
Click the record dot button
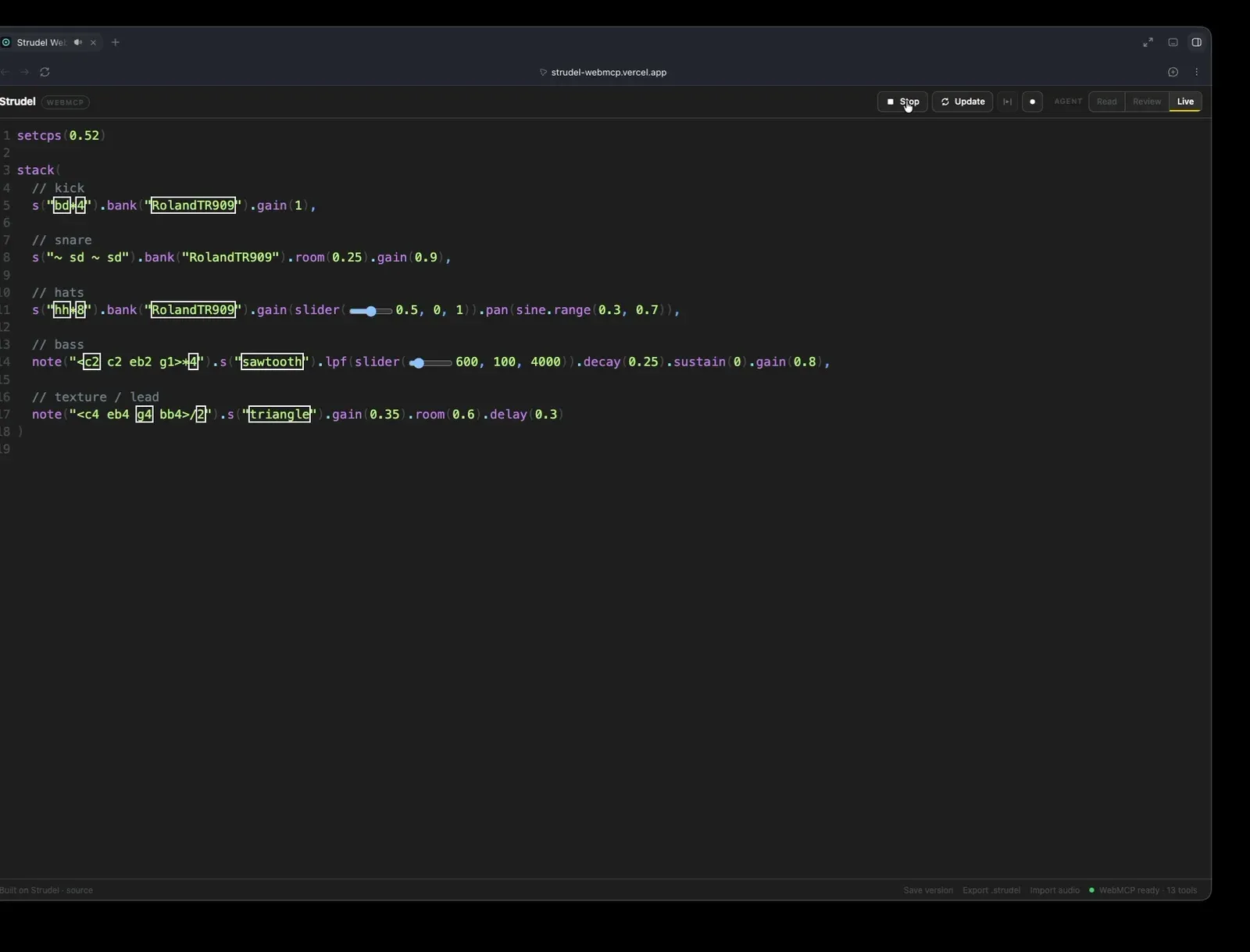(1032, 102)
